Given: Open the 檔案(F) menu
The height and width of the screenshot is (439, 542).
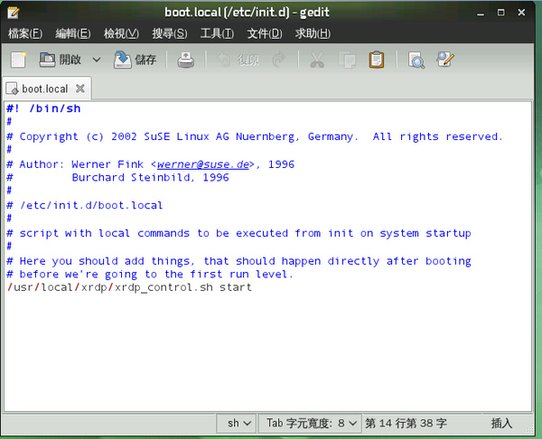Looking at the screenshot, I should coord(25,34).
